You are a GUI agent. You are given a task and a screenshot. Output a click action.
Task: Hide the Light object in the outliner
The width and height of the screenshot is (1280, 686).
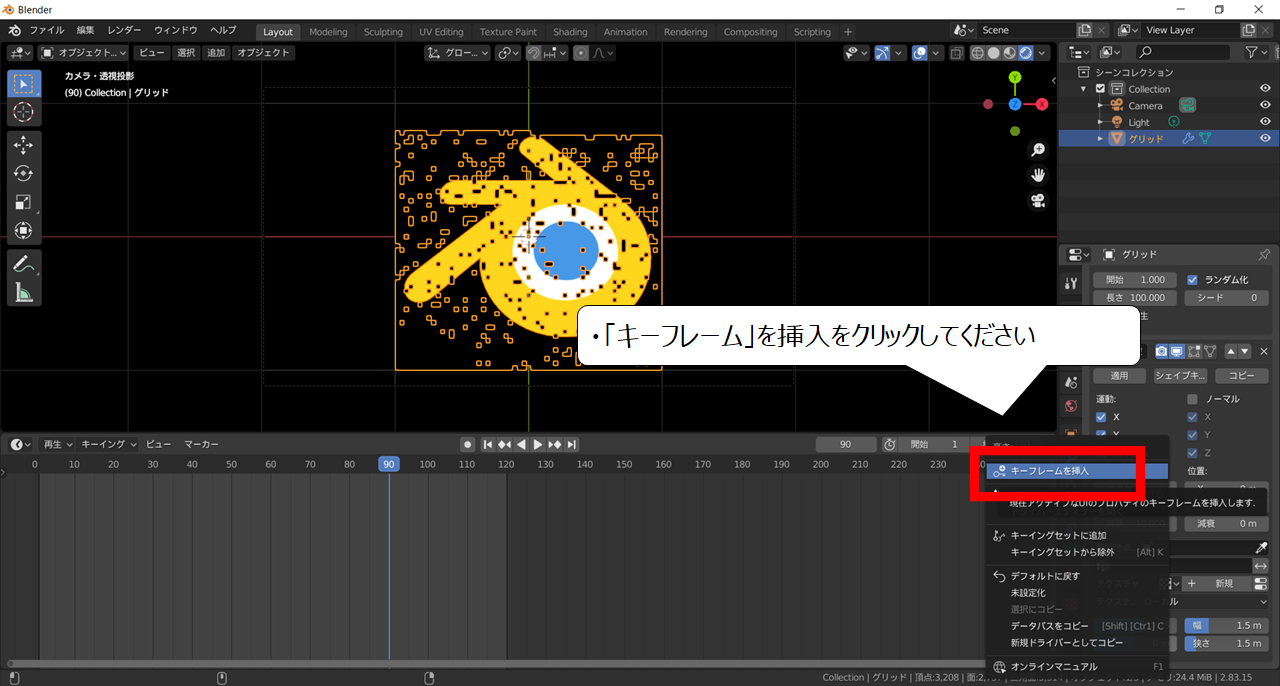pos(1265,122)
